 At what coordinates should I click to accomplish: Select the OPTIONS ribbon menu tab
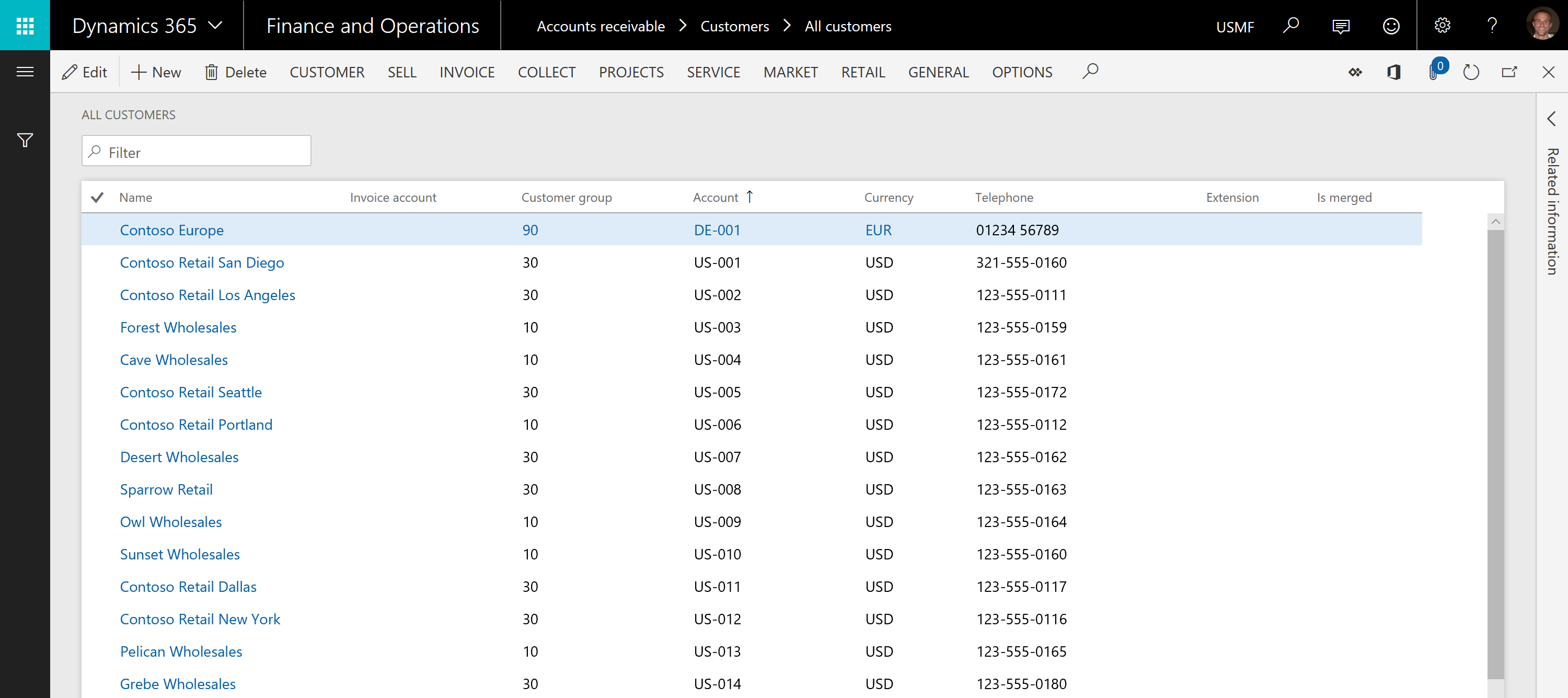point(1022,71)
